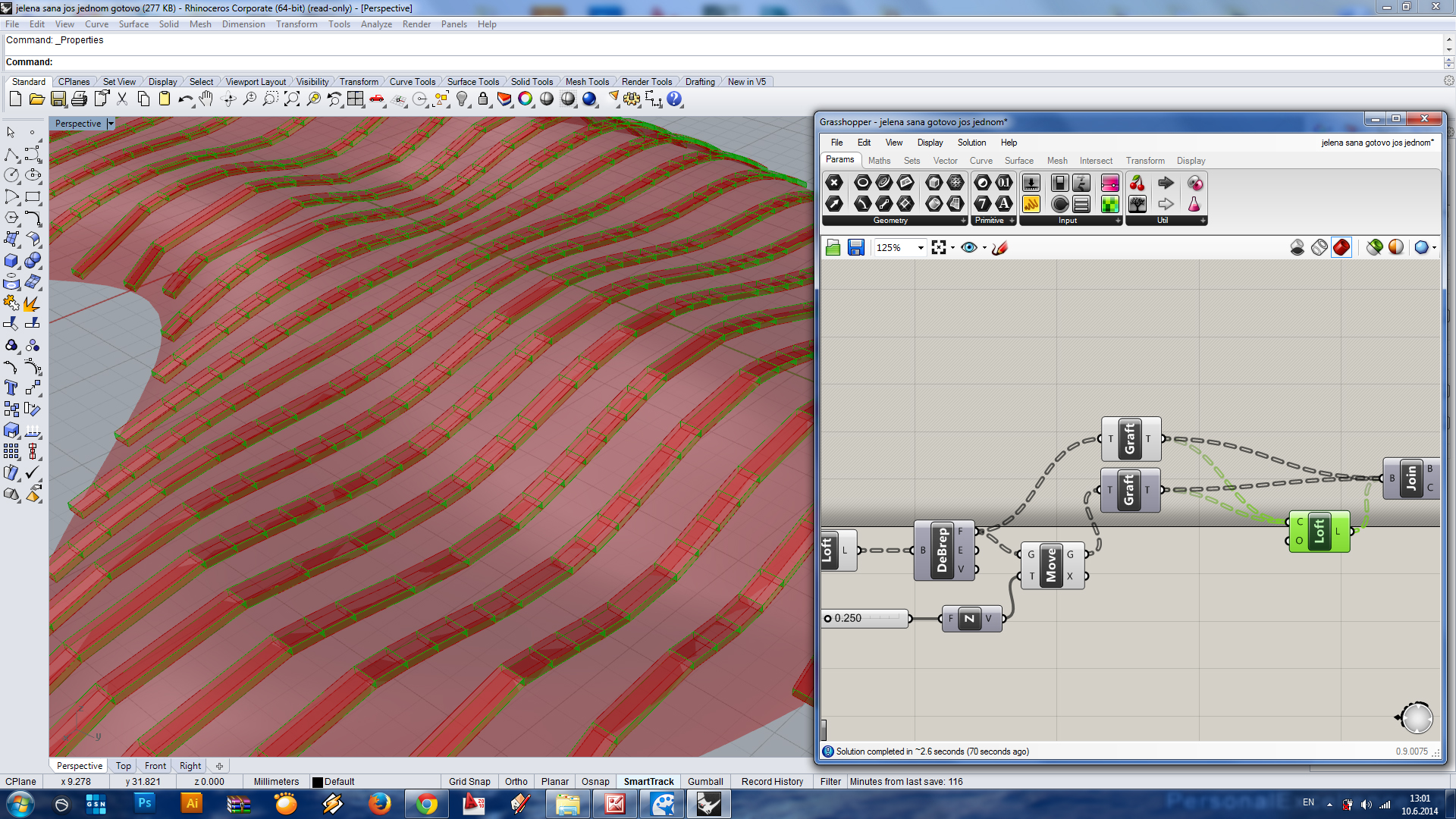Screen dimensions: 1456x819
Task: Select Grasshopper Point parameter icon
Action: (x=834, y=183)
